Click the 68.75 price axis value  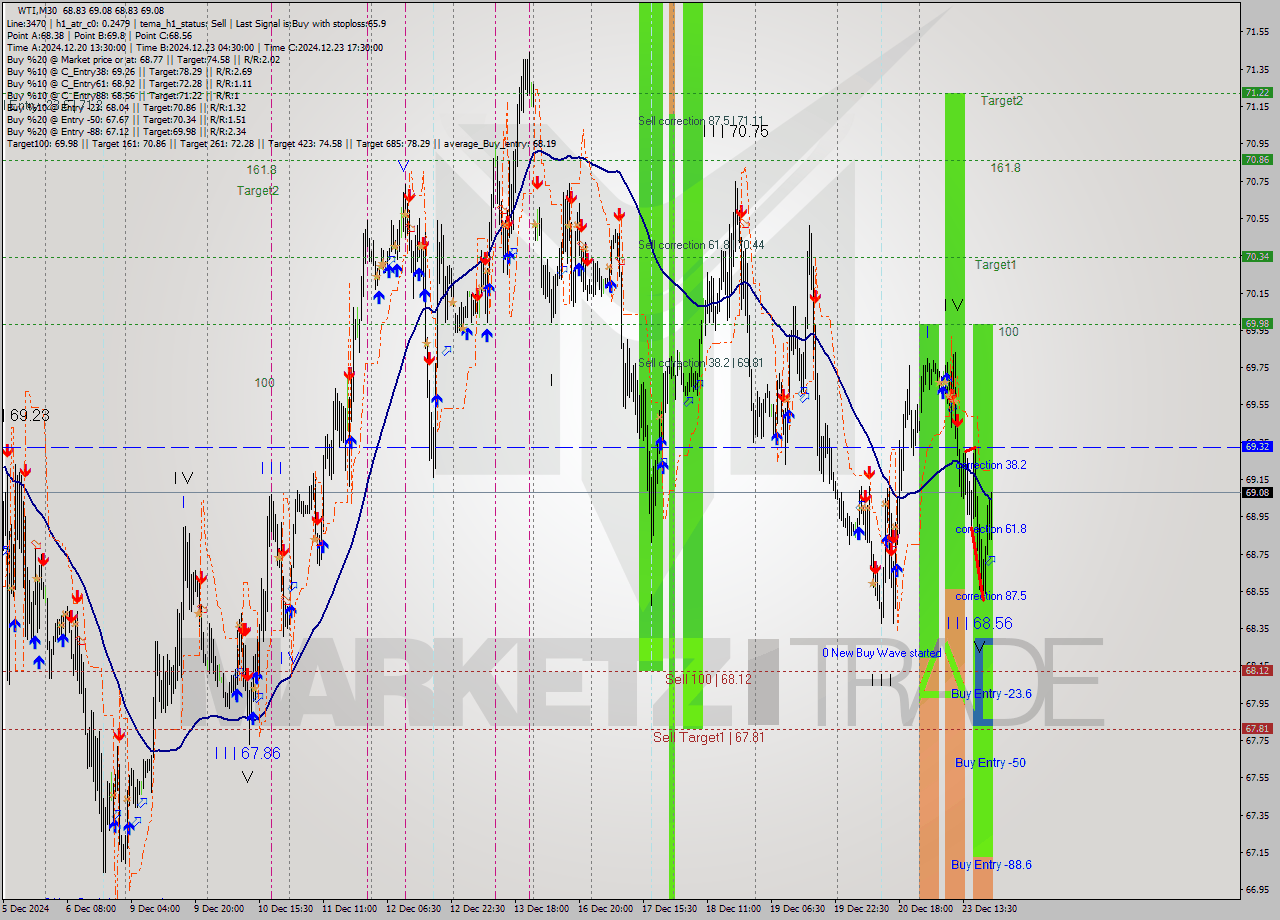click(1258, 554)
